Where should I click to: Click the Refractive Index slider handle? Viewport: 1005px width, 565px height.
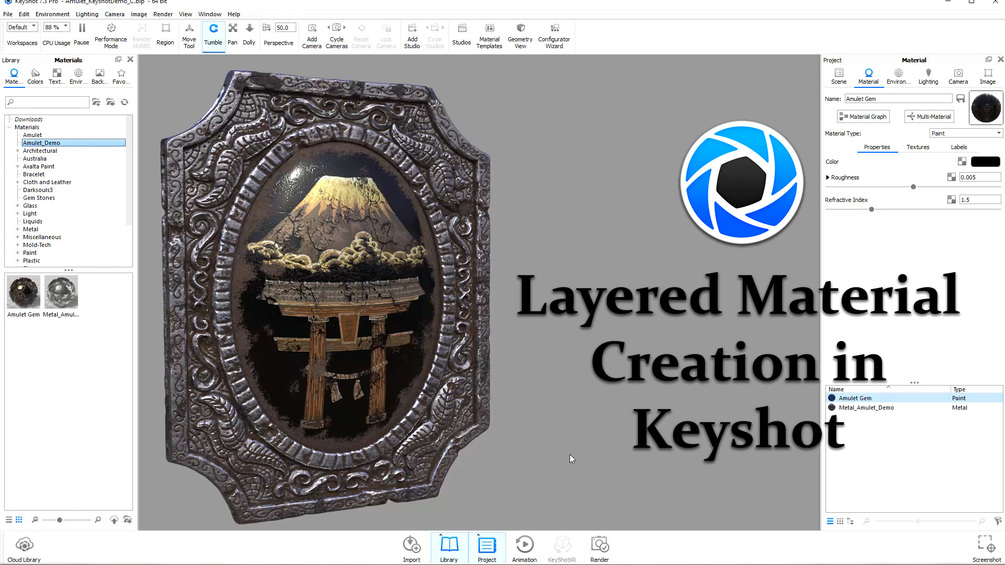[872, 209]
